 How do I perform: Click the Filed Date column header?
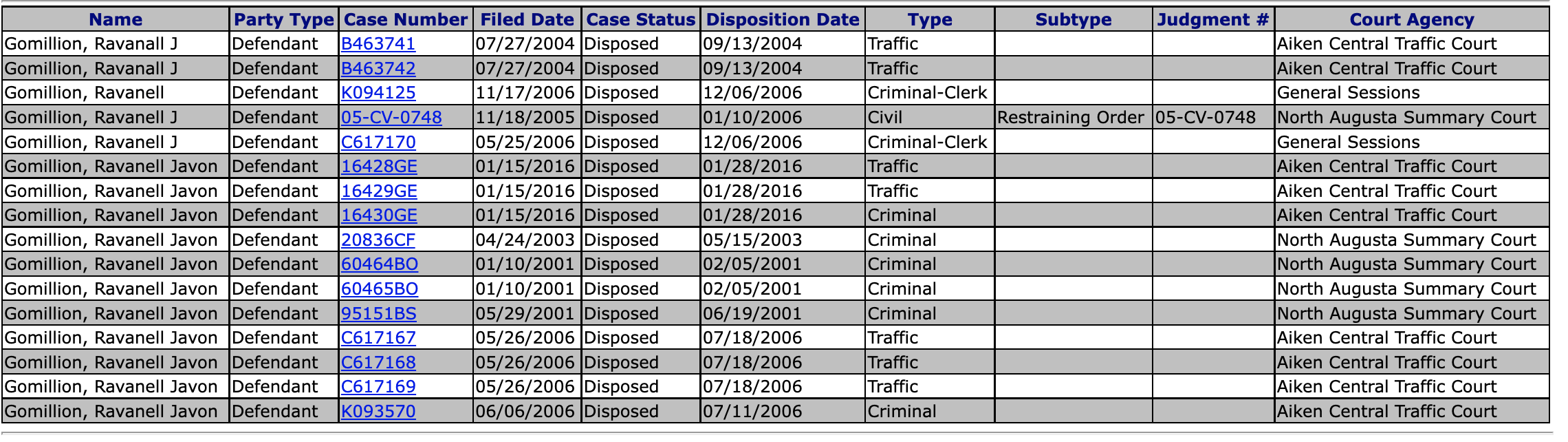coord(527,19)
